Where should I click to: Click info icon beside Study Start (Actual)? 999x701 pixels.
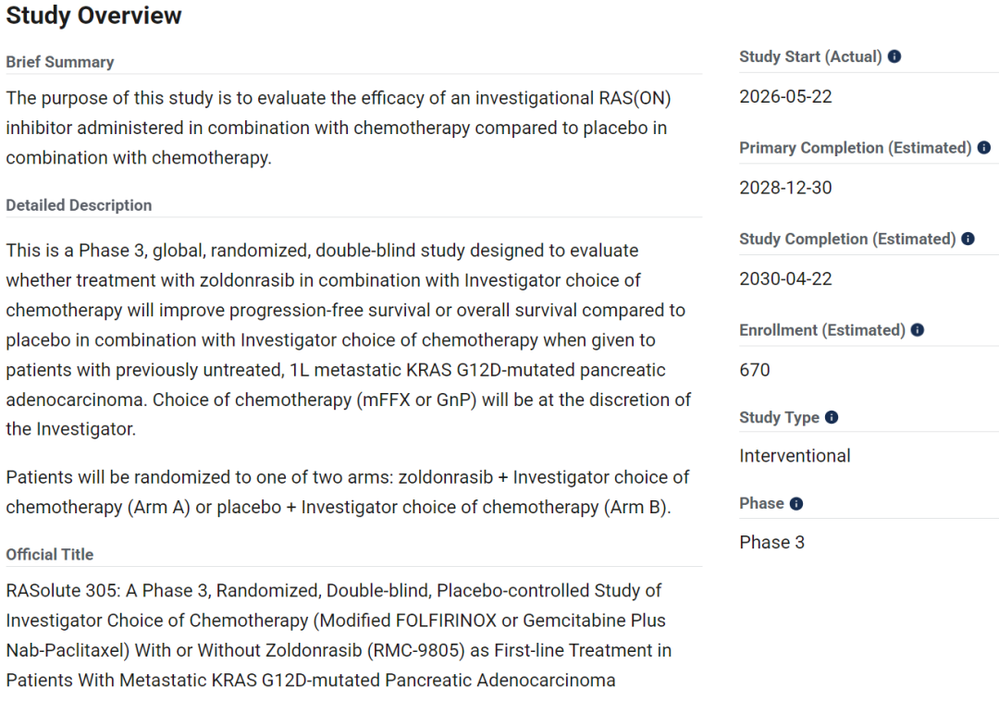[x=895, y=57]
